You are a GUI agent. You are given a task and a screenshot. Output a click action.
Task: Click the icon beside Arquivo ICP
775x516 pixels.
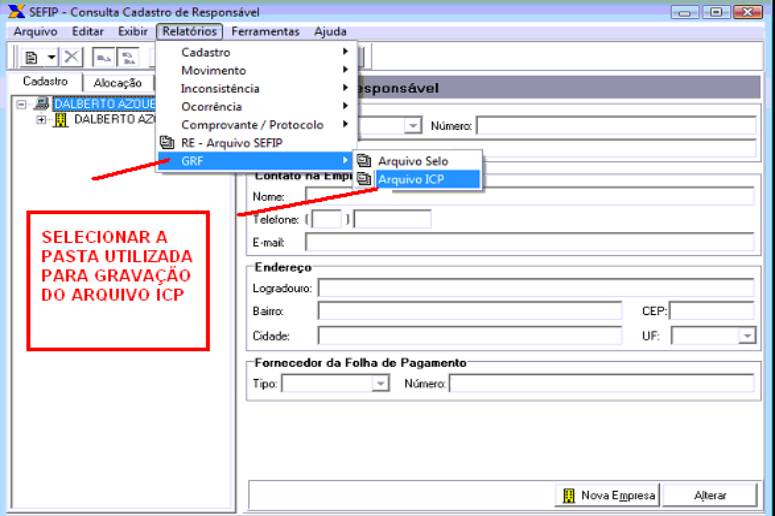pos(364,178)
